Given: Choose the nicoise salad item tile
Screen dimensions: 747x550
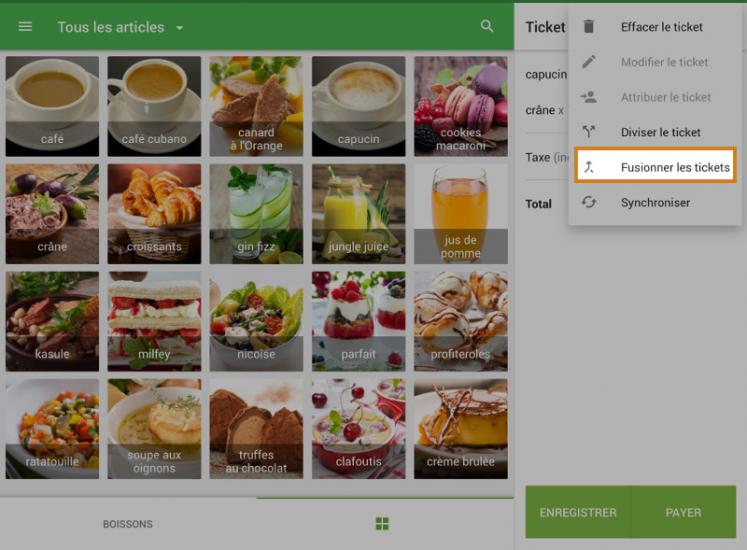Looking at the screenshot, I should 256,321.
